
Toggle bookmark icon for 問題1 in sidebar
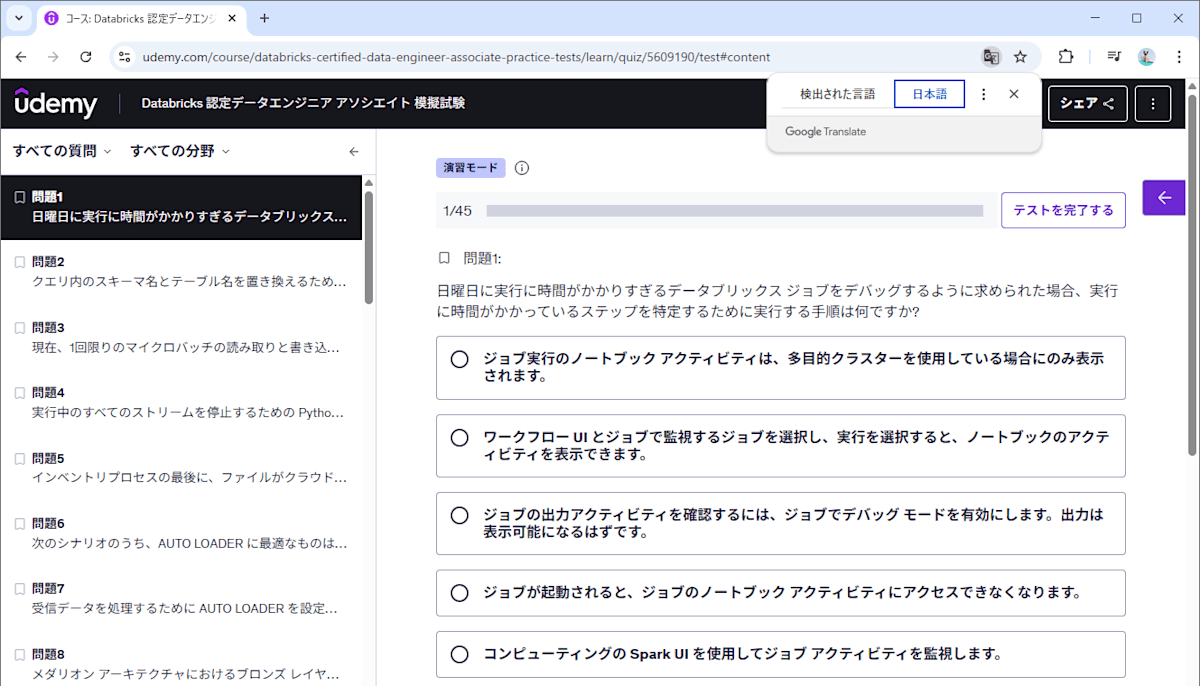tap(19, 197)
